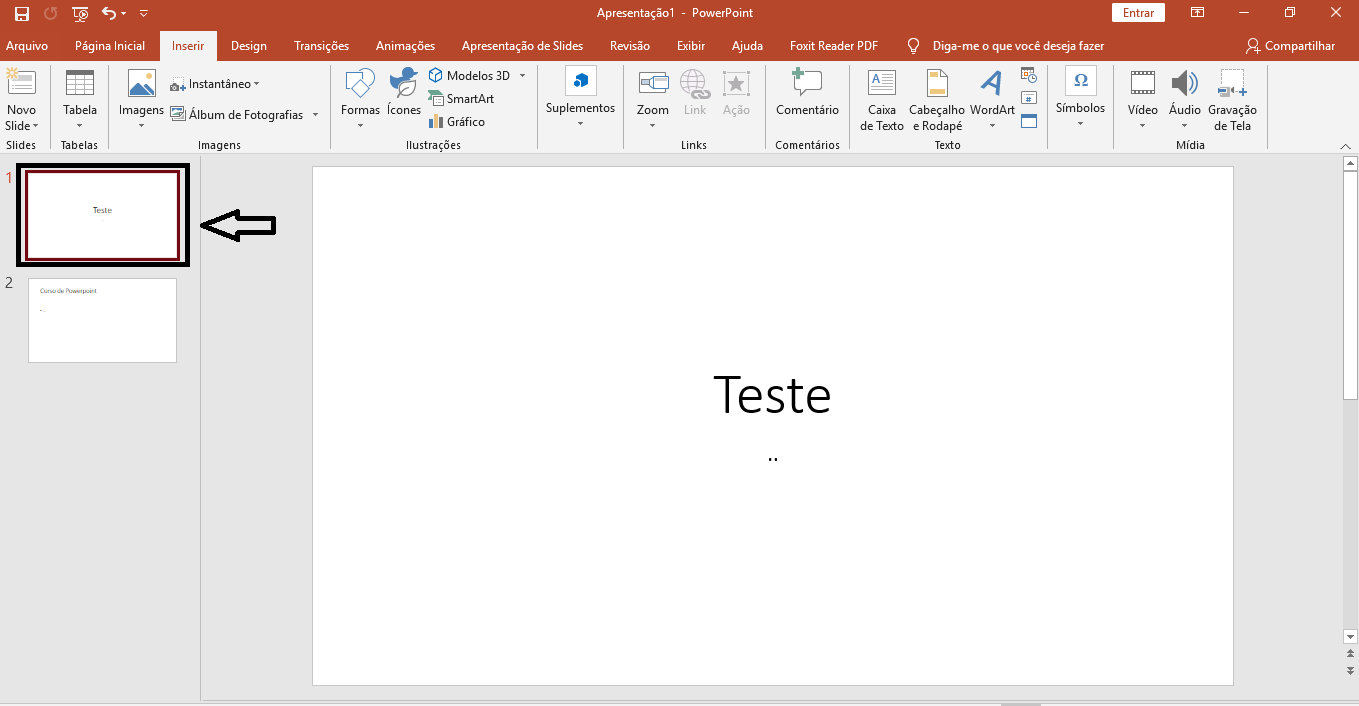The width and height of the screenshot is (1359, 706).
Task: Insert a chart with Gráfico
Action: pyautogui.click(x=457, y=122)
